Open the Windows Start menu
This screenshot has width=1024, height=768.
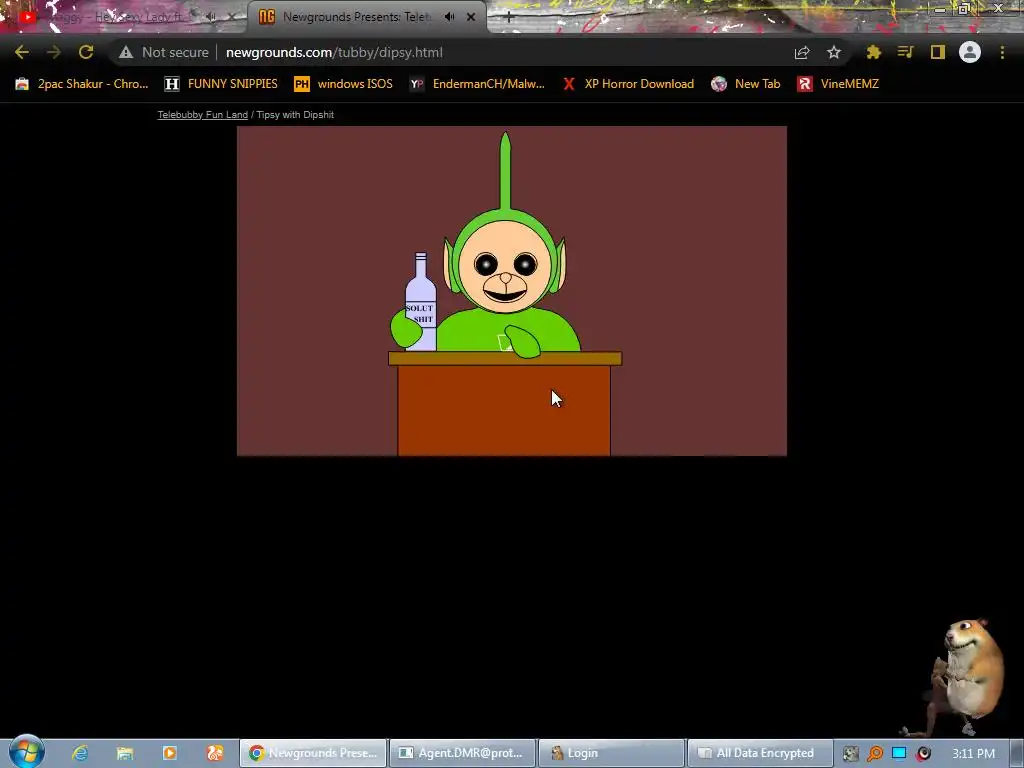click(x=26, y=752)
